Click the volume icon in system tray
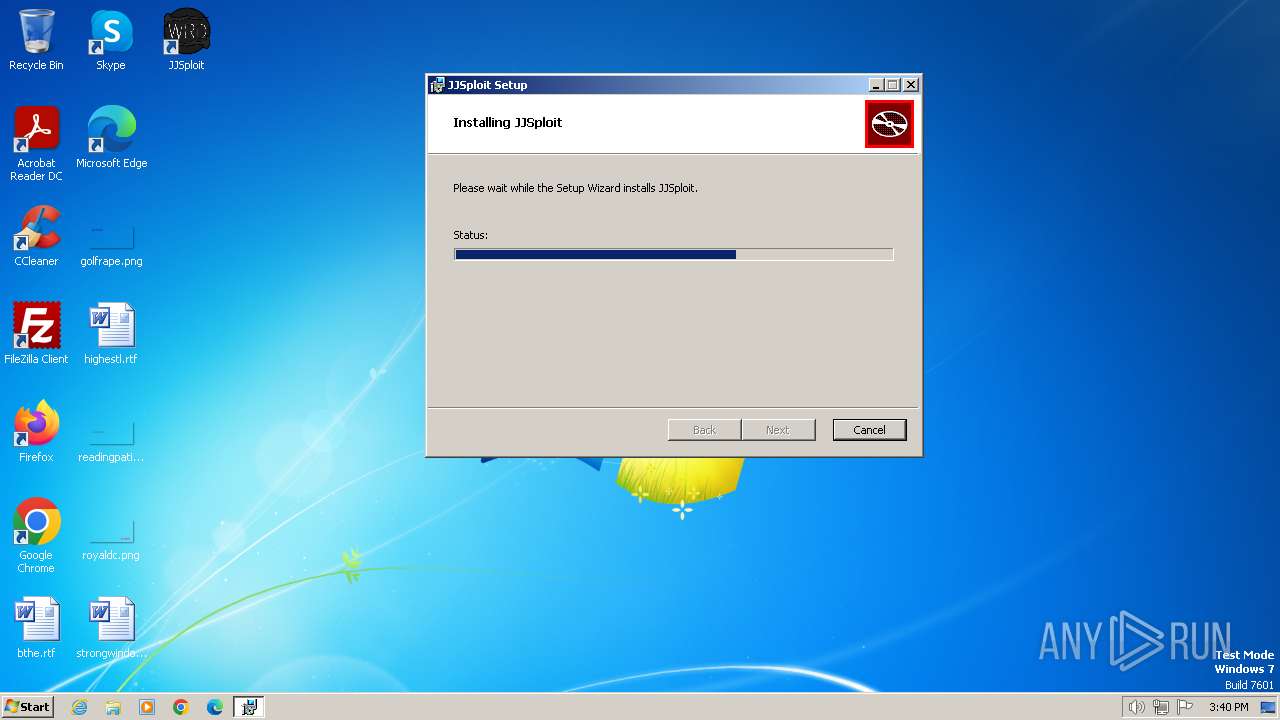The width and height of the screenshot is (1280, 720). click(x=1136, y=707)
